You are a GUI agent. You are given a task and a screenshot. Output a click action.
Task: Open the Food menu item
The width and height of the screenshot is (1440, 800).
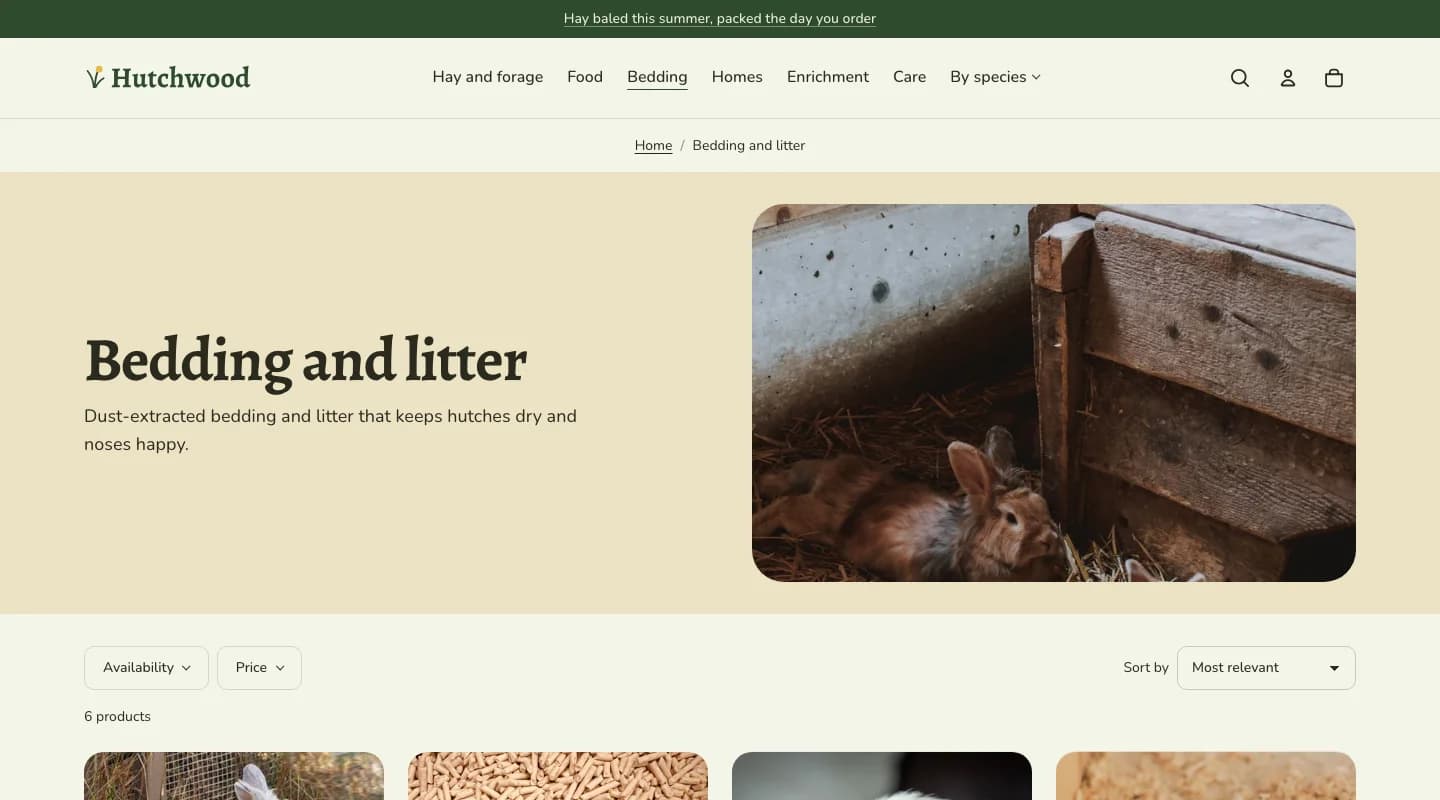[585, 77]
